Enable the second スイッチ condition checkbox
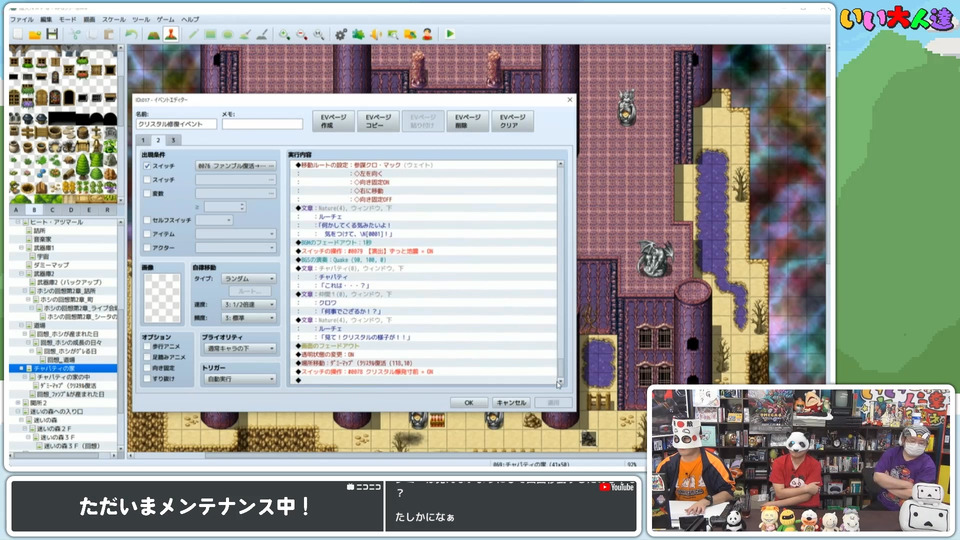The width and height of the screenshot is (960, 540). [147, 179]
